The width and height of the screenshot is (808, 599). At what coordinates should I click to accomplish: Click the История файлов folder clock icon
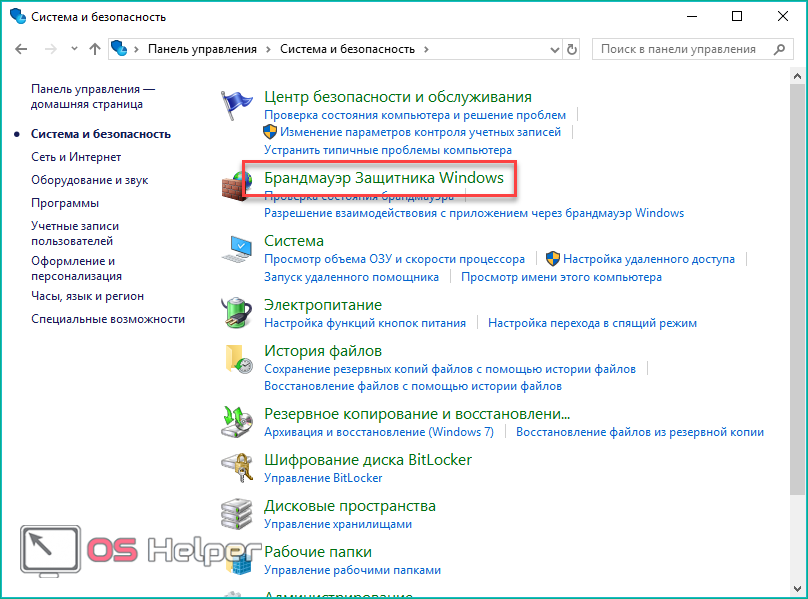point(238,359)
